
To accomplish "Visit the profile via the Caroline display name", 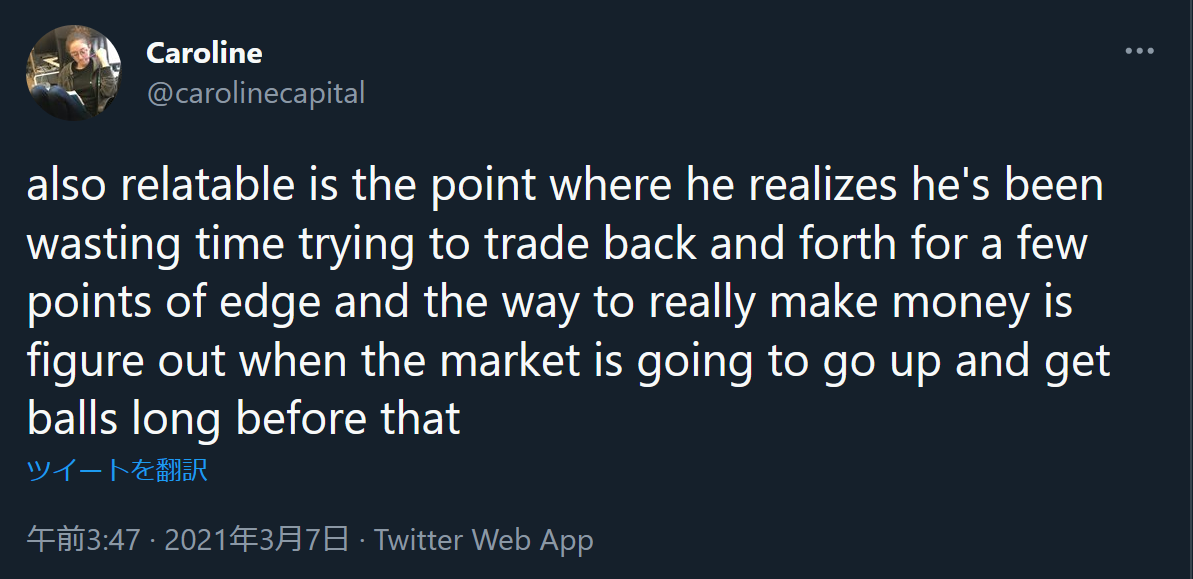I will [204, 53].
